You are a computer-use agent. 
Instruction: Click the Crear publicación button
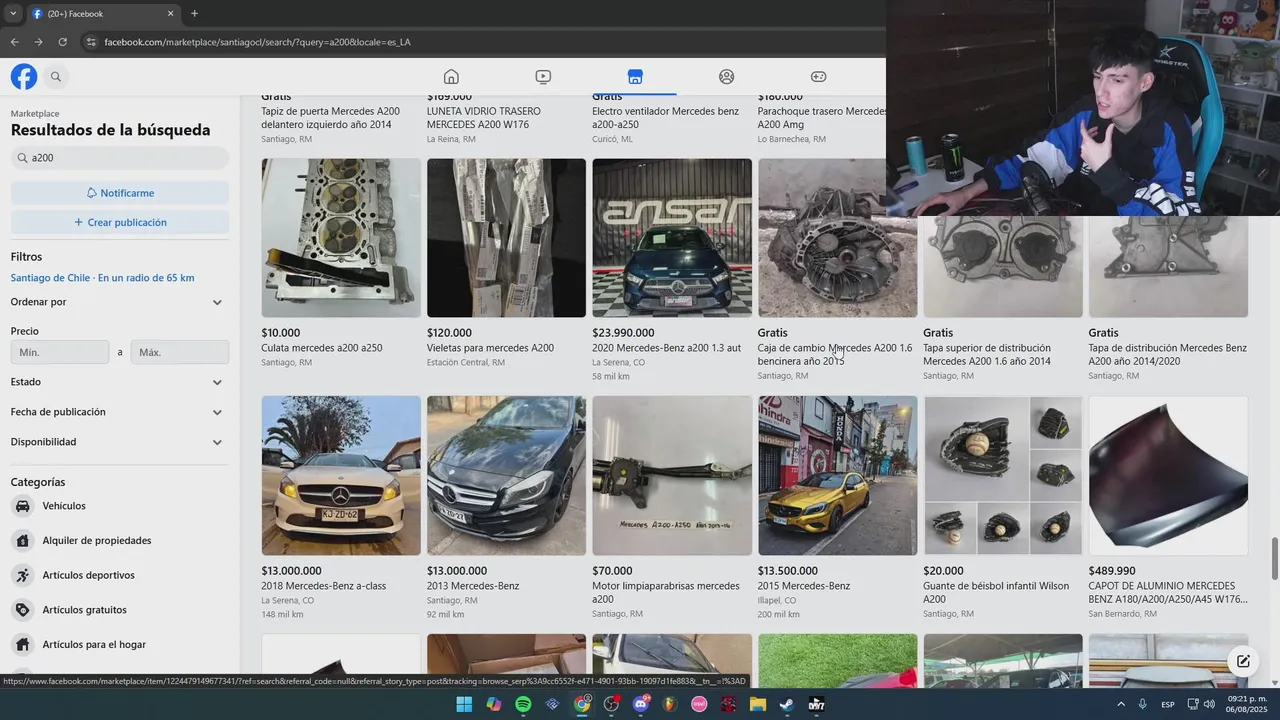(x=120, y=222)
